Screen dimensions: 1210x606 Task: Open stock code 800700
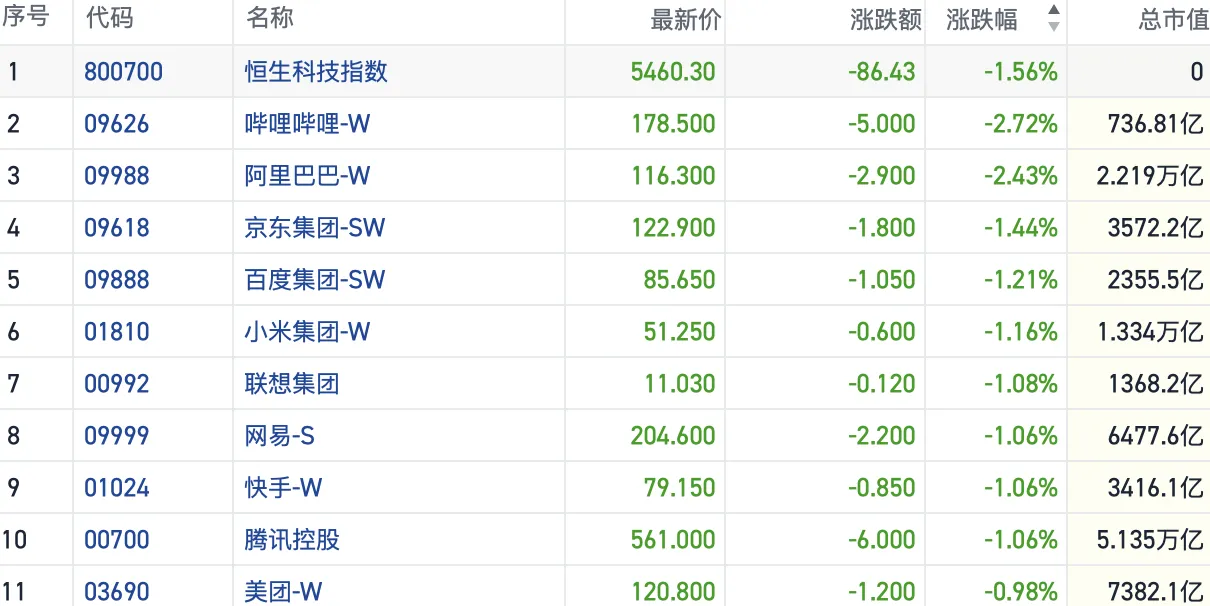123,72
